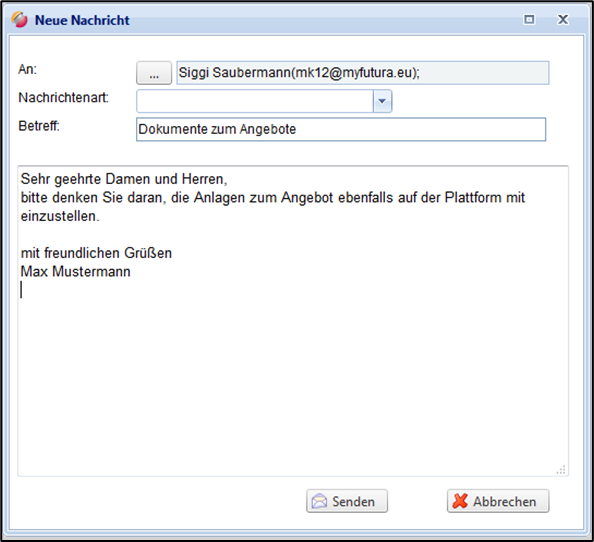594x542 pixels.
Task: Click the An recipient field
Action: (363, 73)
